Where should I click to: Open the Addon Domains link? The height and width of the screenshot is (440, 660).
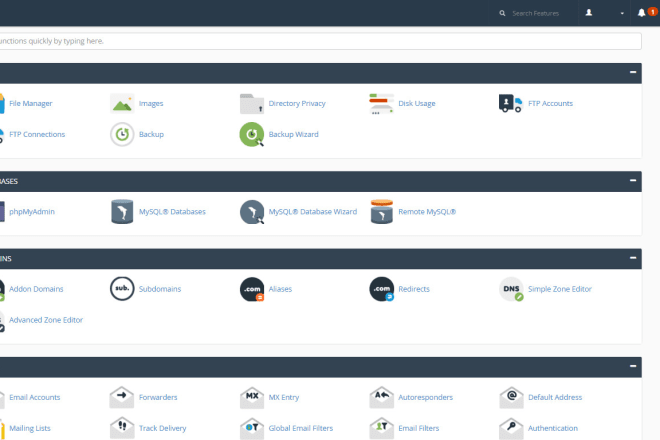point(36,289)
